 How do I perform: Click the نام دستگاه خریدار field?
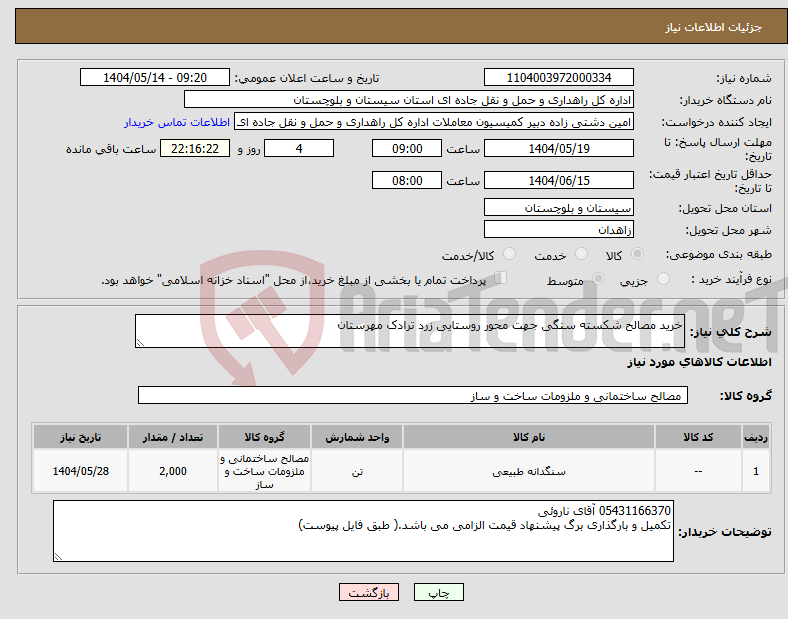[409, 99]
